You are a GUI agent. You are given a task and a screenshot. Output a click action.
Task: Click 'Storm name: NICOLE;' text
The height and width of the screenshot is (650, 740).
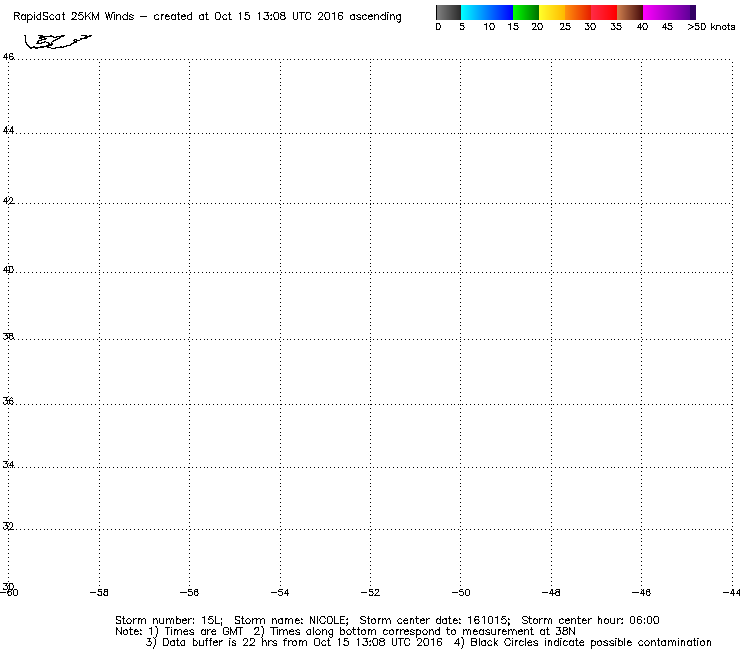(291, 620)
